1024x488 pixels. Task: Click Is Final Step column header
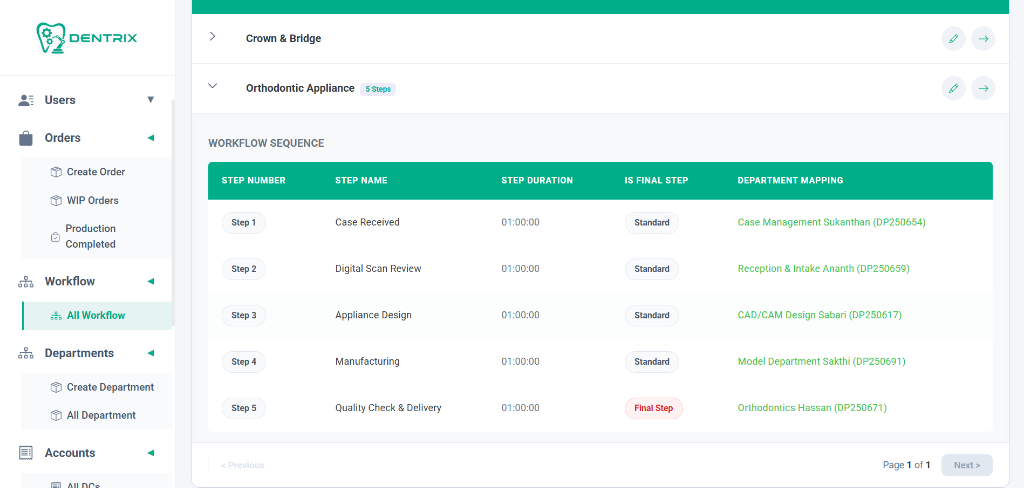tap(656, 180)
